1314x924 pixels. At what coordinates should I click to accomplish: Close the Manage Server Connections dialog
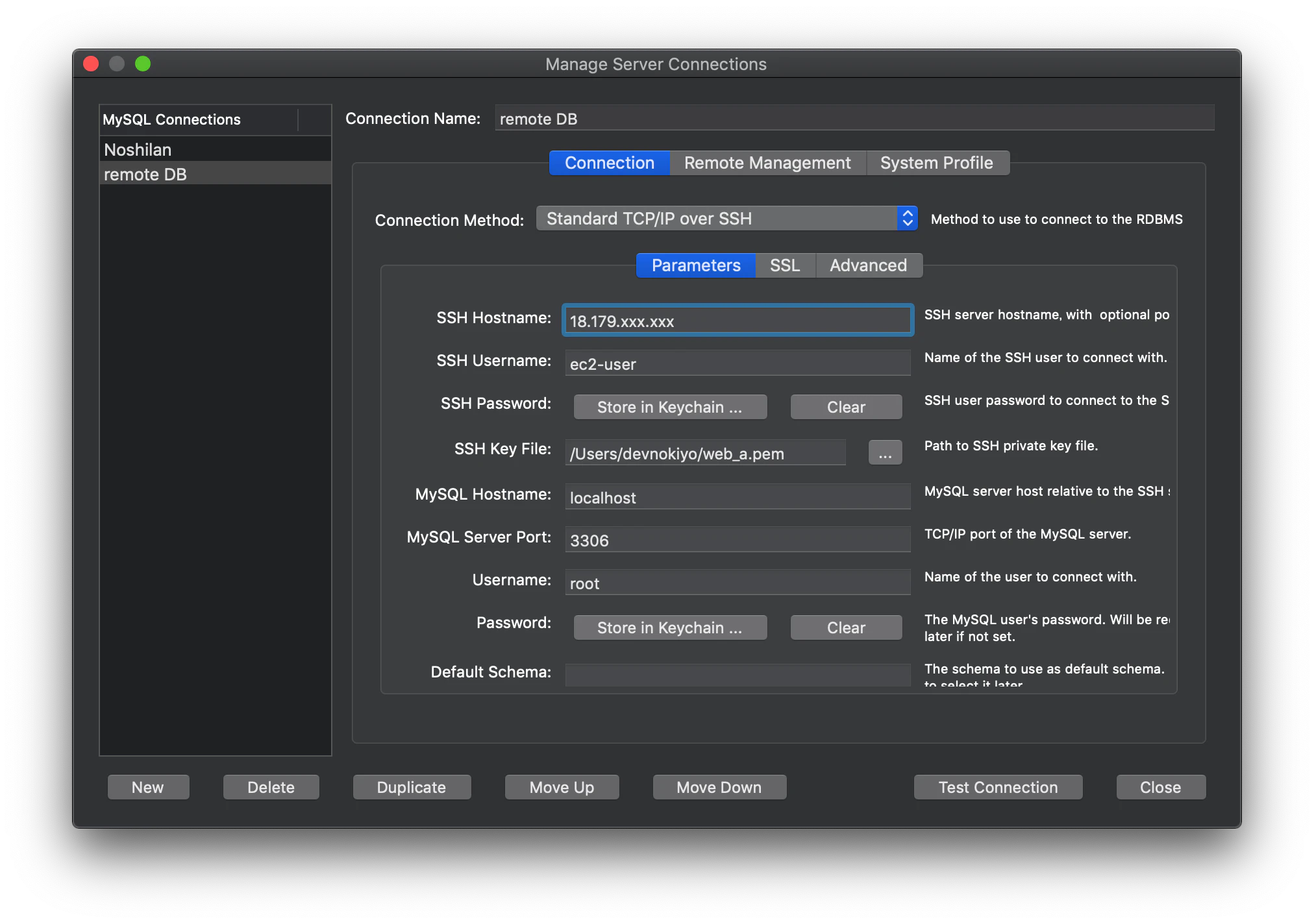click(1161, 787)
